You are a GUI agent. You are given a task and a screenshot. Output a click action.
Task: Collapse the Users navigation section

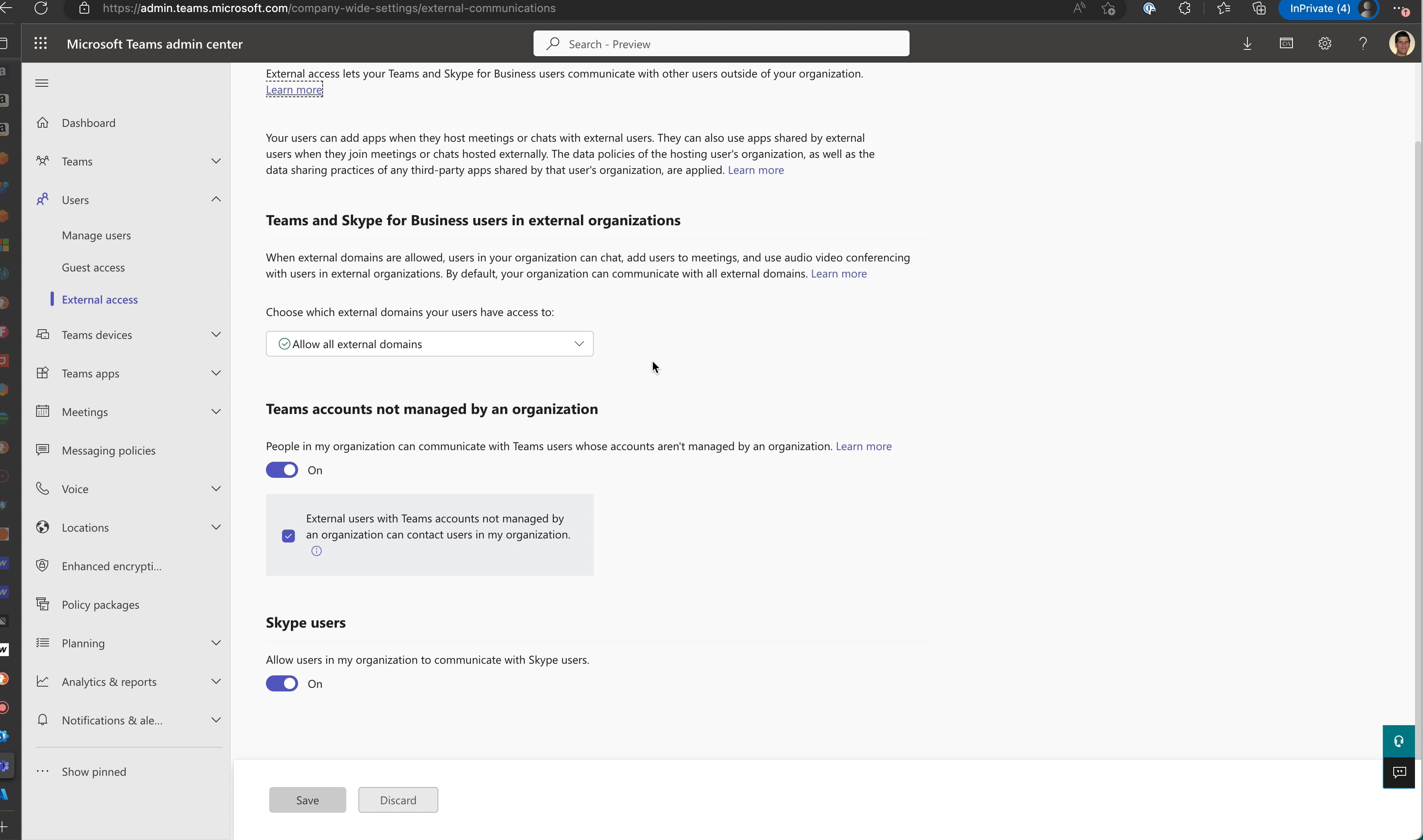[216, 199]
